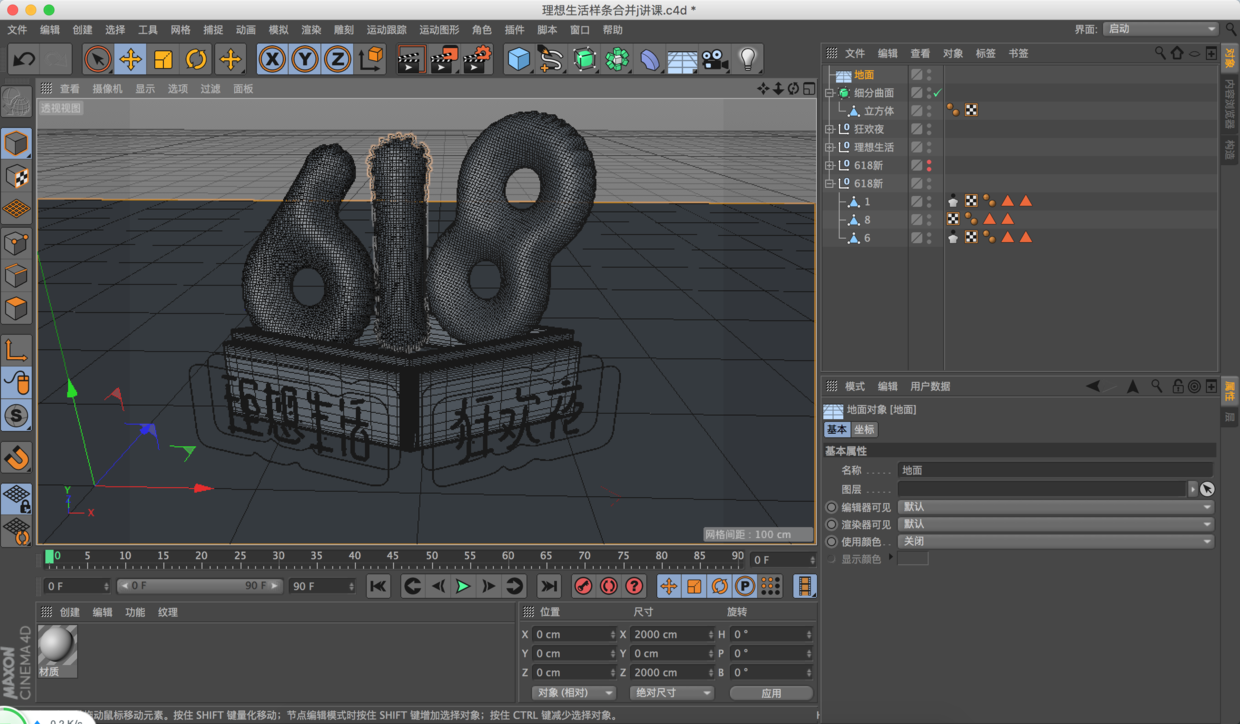1240x724 pixels.
Task: Toggle visibility dots of 地面 object
Action: pos(930,75)
